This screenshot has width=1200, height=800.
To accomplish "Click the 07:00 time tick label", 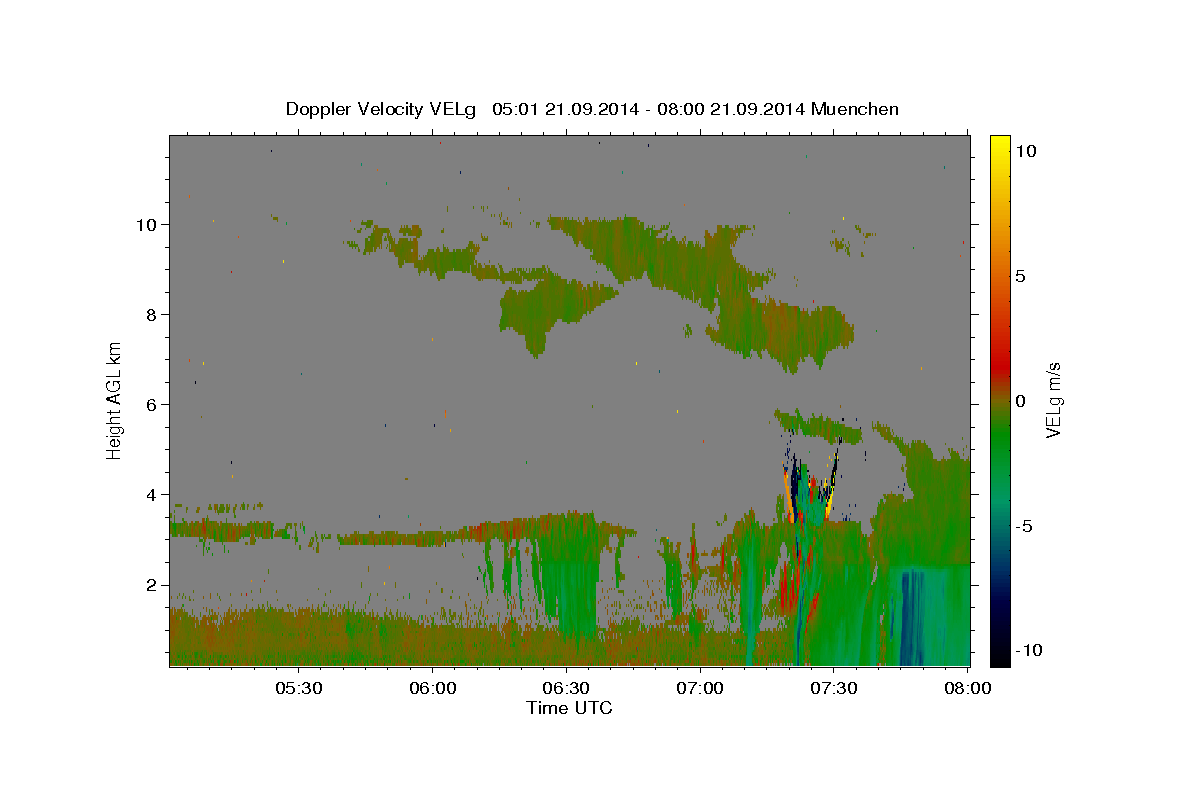I will (x=701, y=688).
